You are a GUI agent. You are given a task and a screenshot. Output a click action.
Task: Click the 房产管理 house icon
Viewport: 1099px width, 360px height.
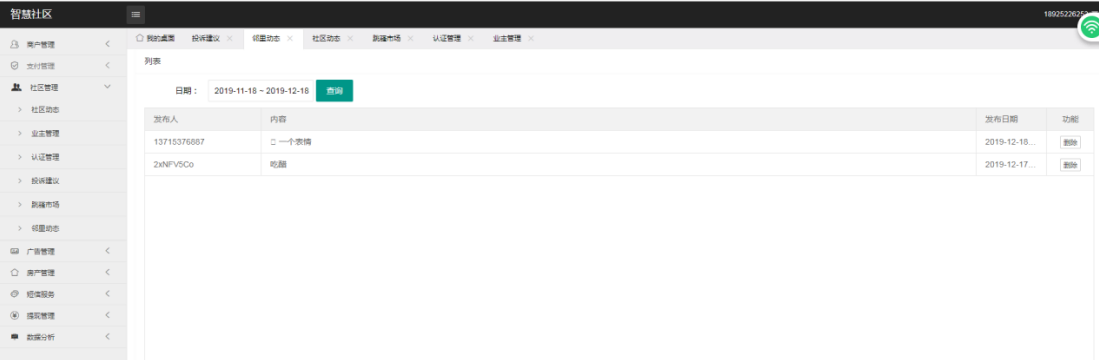coord(15,272)
